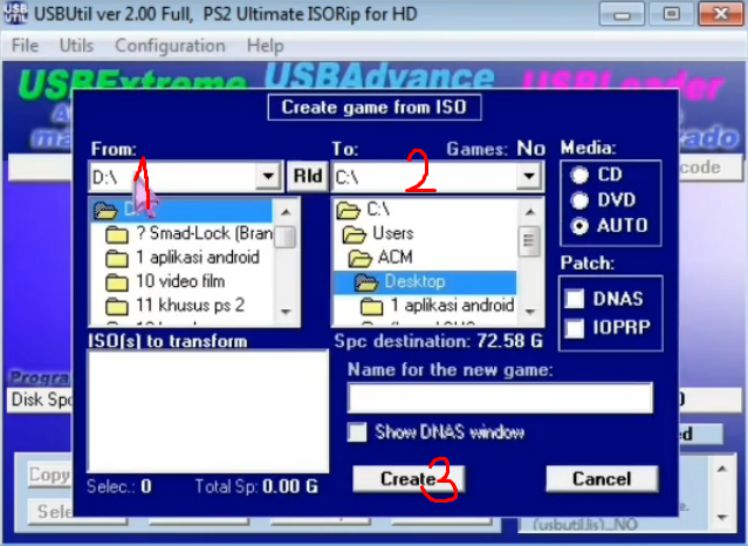Open the Help menu
This screenshot has height=546, width=748.
(265, 46)
